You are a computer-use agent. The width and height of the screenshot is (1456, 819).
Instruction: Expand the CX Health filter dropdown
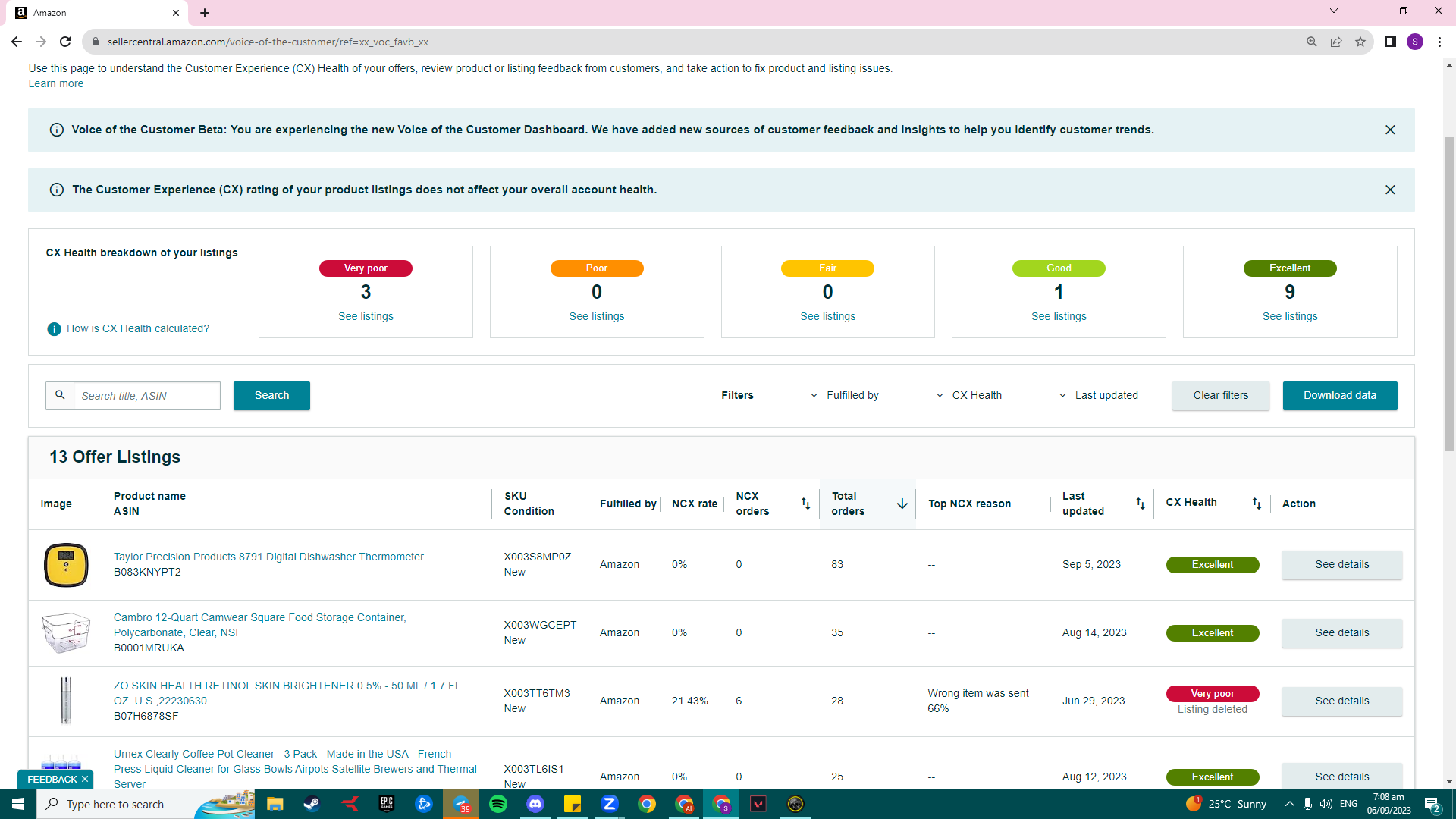tap(968, 395)
